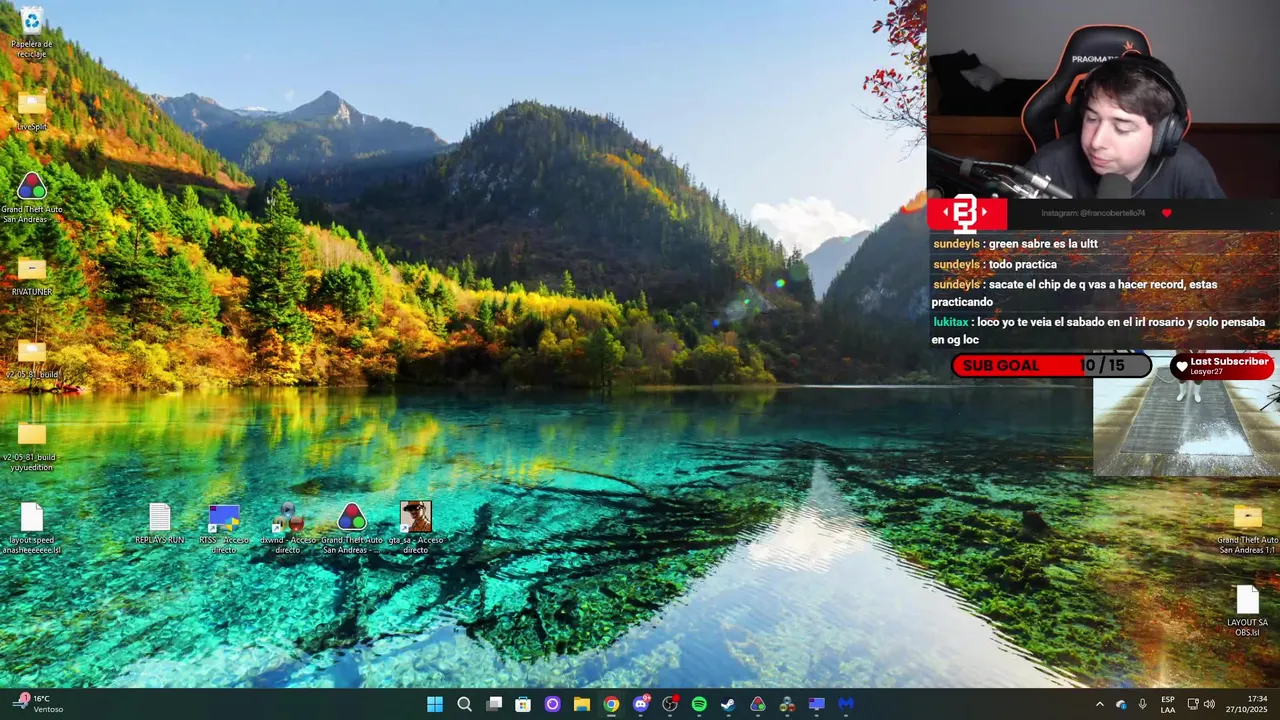Open Malwarebytes from the taskbar
The width and height of the screenshot is (1280, 720).
click(x=846, y=704)
